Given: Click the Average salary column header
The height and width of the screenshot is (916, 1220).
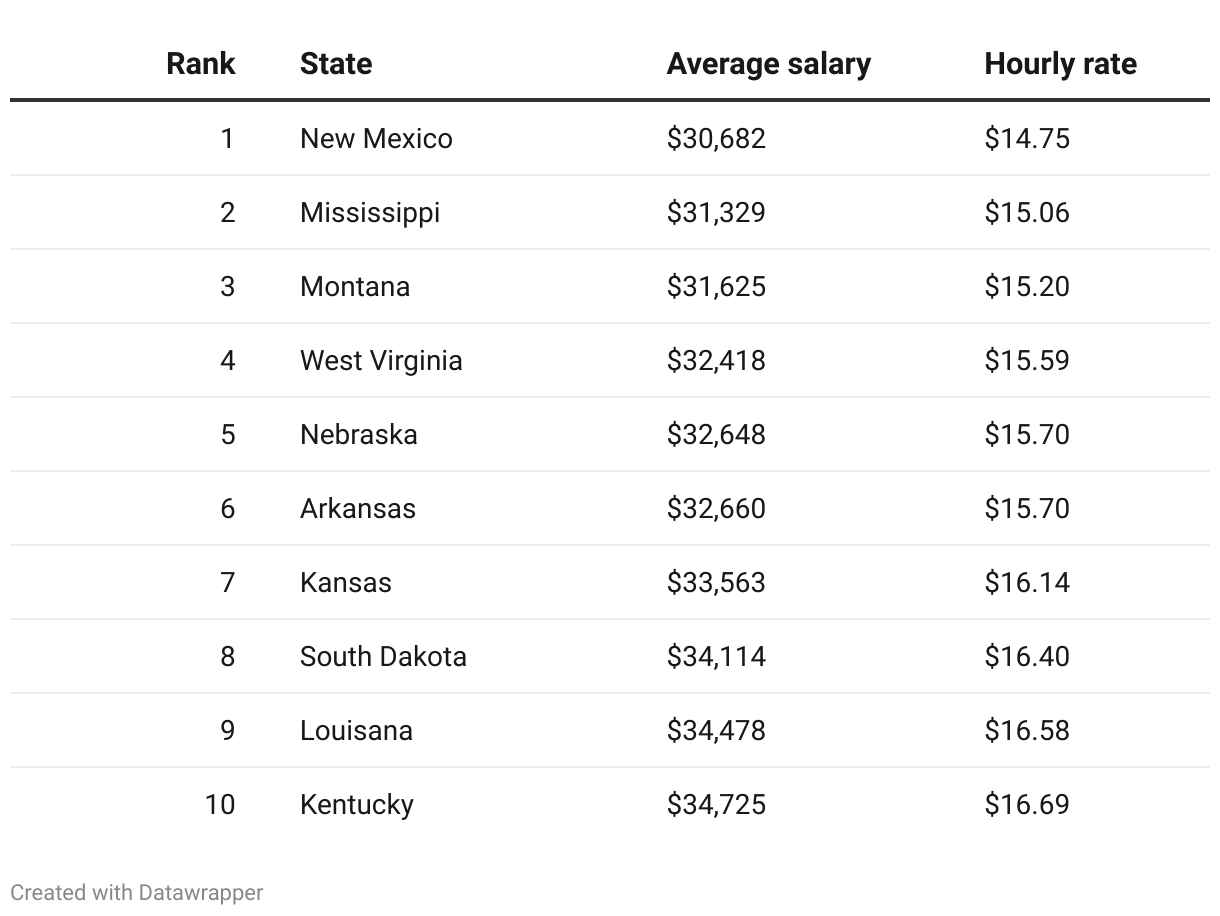Looking at the screenshot, I should point(768,64).
